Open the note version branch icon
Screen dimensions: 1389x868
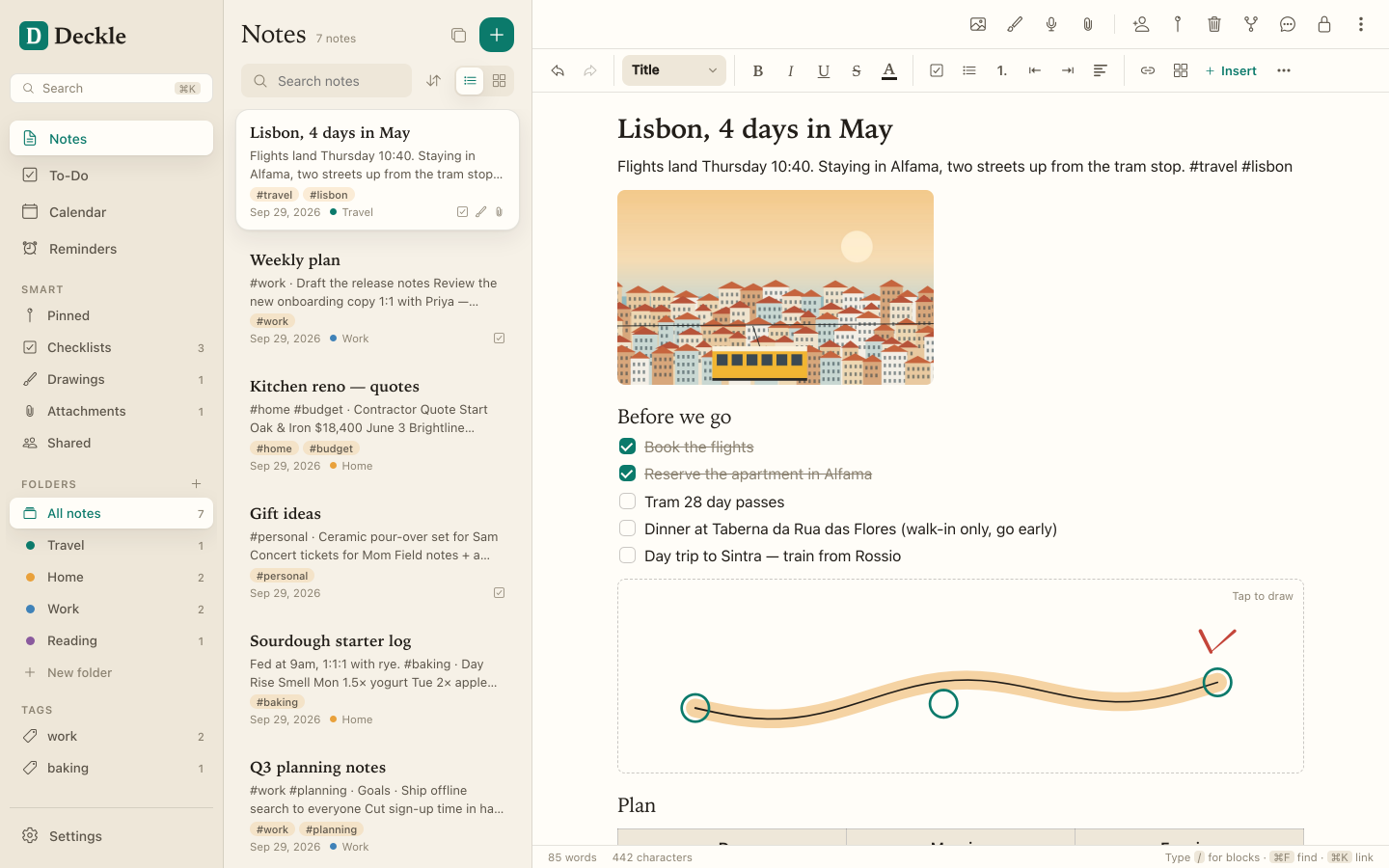pyautogui.click(x=1251, y=25)
